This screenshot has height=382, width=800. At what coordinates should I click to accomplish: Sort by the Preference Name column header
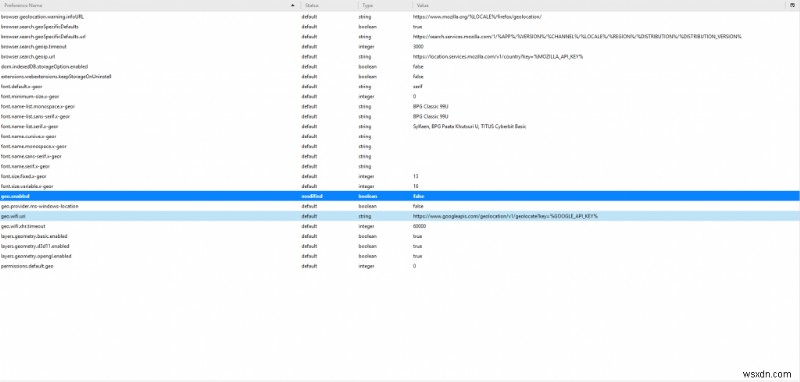pos(150,6)
